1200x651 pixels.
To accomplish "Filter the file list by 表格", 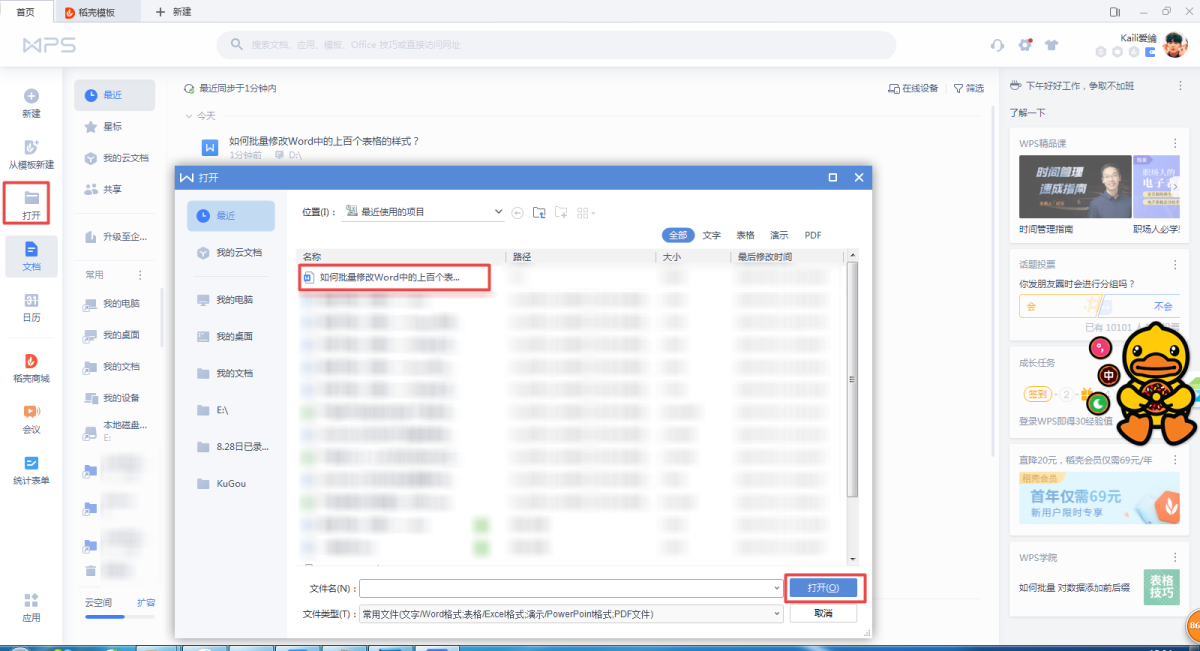I will 745,235.
